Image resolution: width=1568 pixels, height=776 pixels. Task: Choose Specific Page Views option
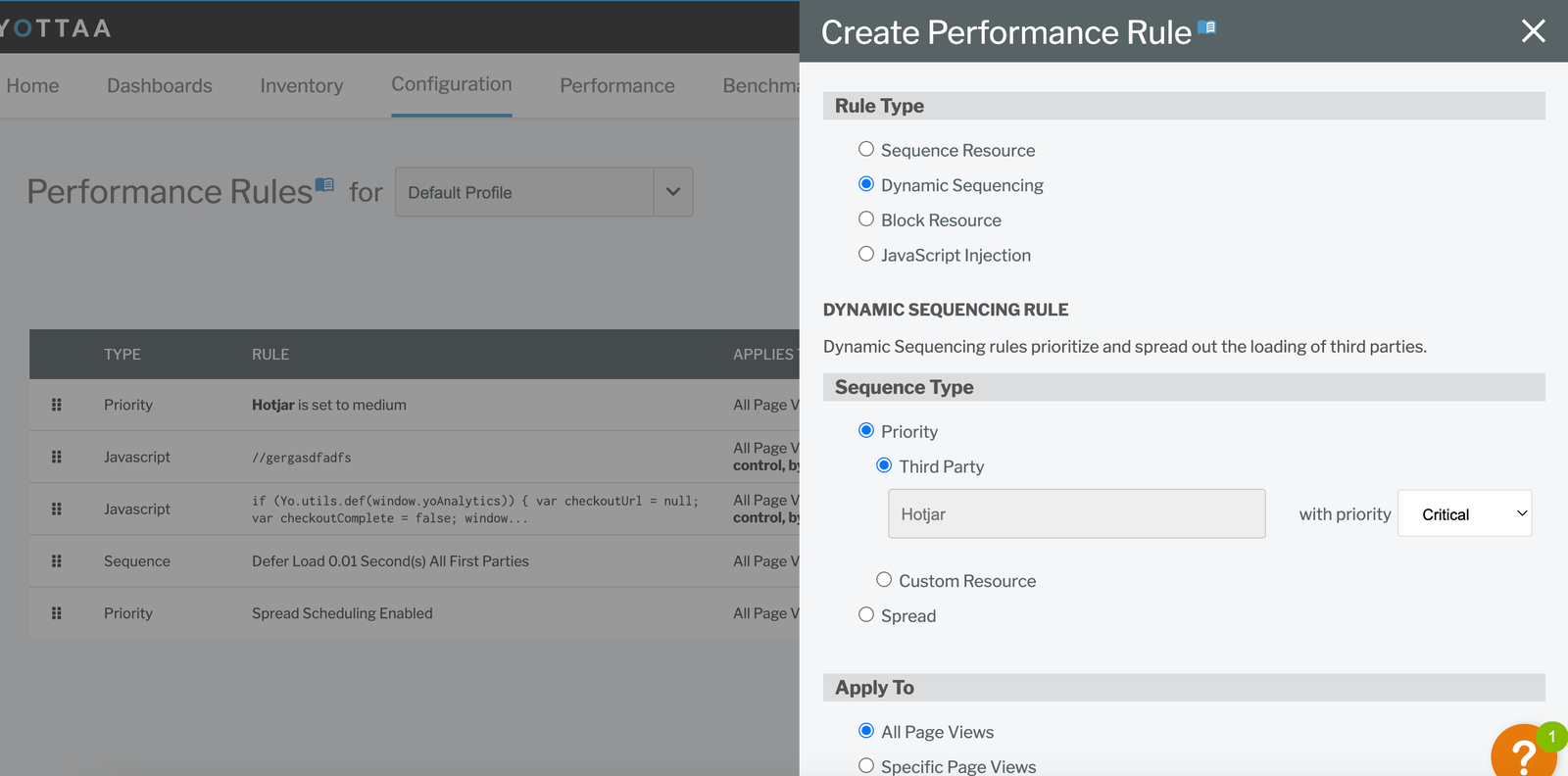coord(866,766)
